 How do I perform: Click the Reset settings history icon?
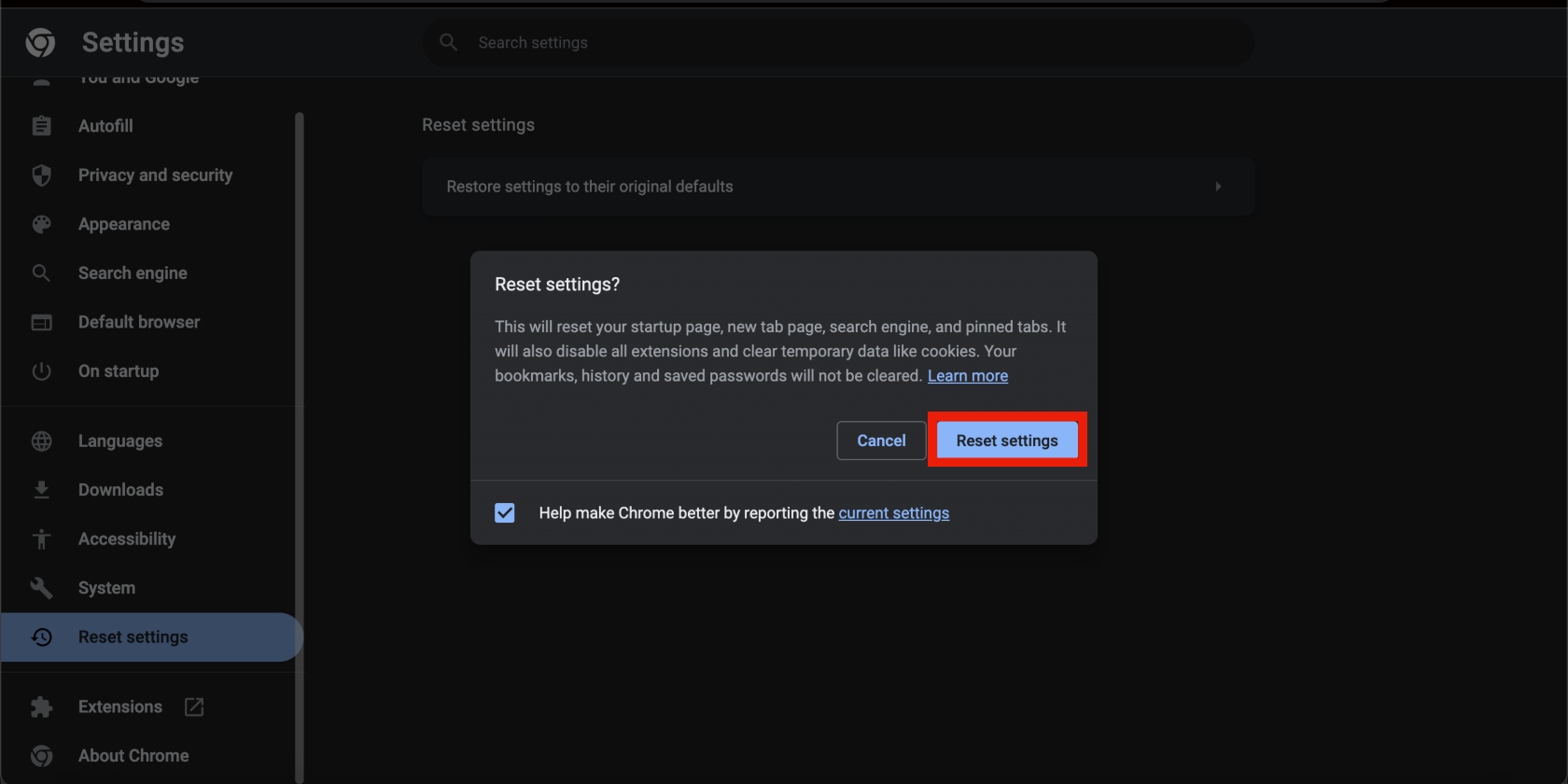click(x=41, y=637)
